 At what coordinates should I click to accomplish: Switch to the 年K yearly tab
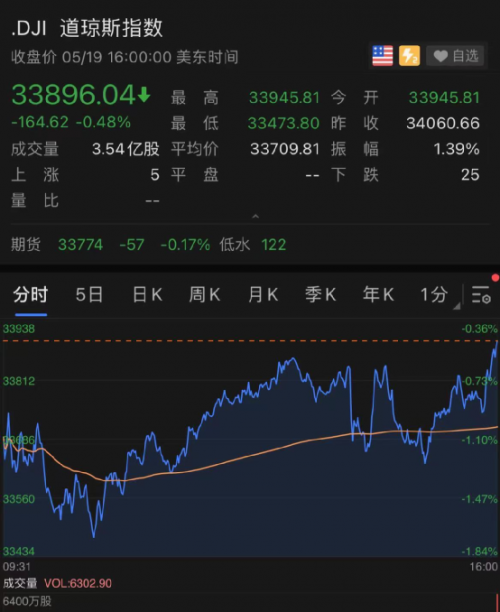[378, 294]
